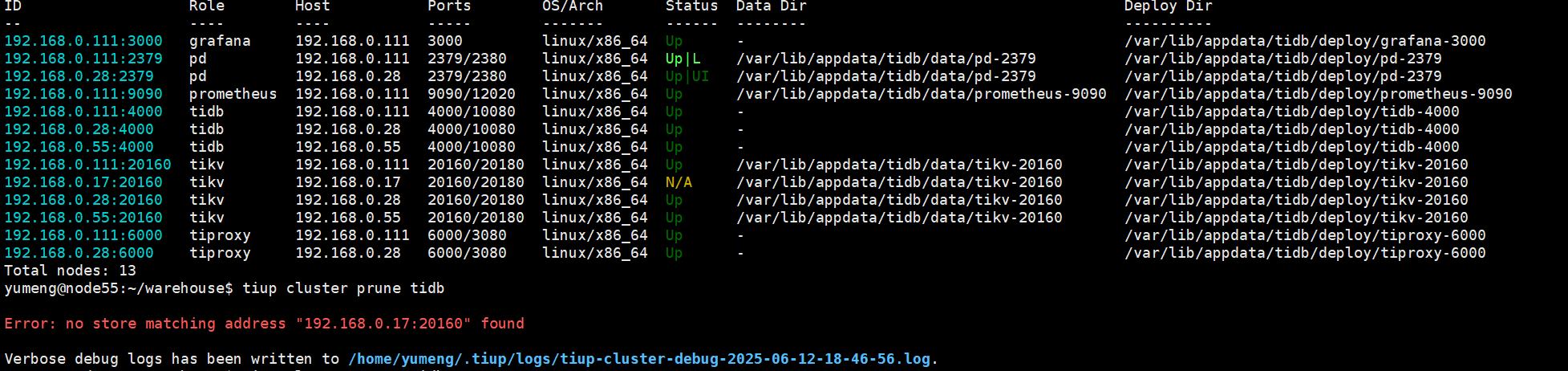This screenshot has height=371, width=1568.
Task: Click the deploy dir path tiproxy-6000 for 192.168.0.28
Action: pos(1305,253)
